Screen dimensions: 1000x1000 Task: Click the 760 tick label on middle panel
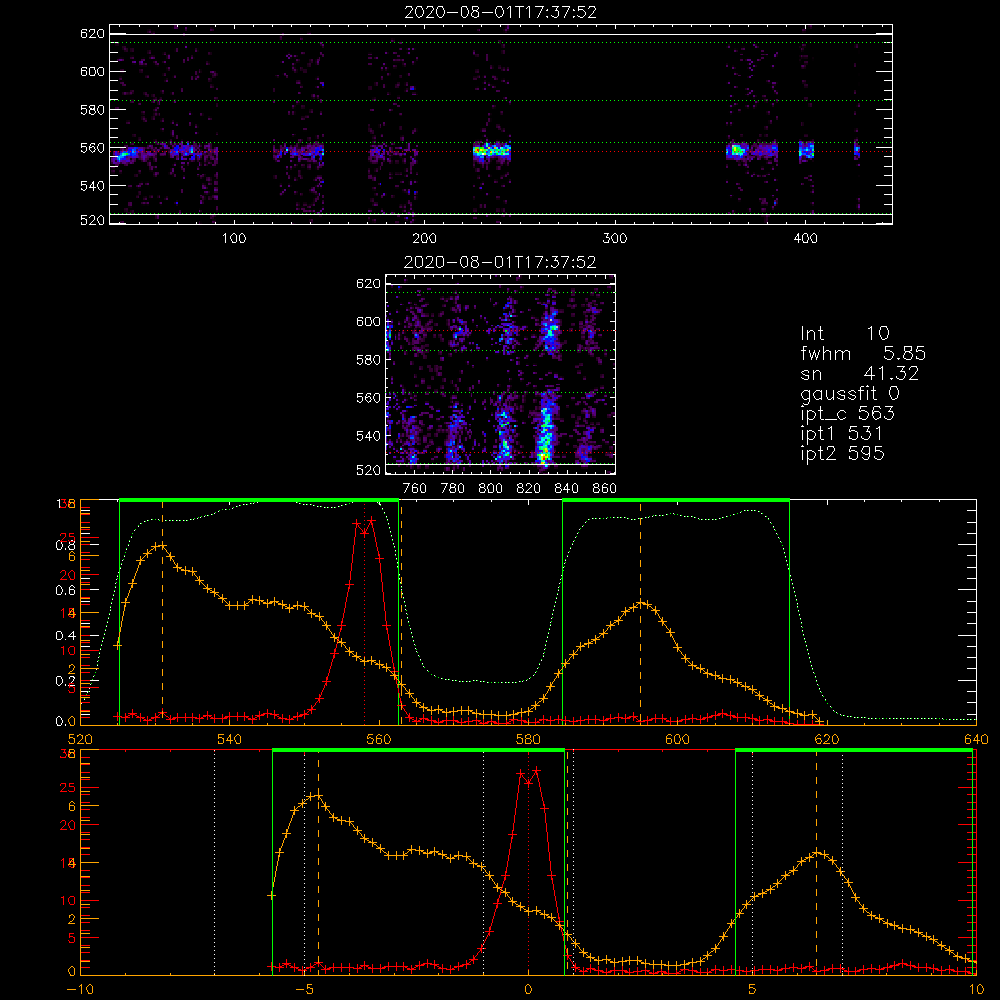(415, 489)
